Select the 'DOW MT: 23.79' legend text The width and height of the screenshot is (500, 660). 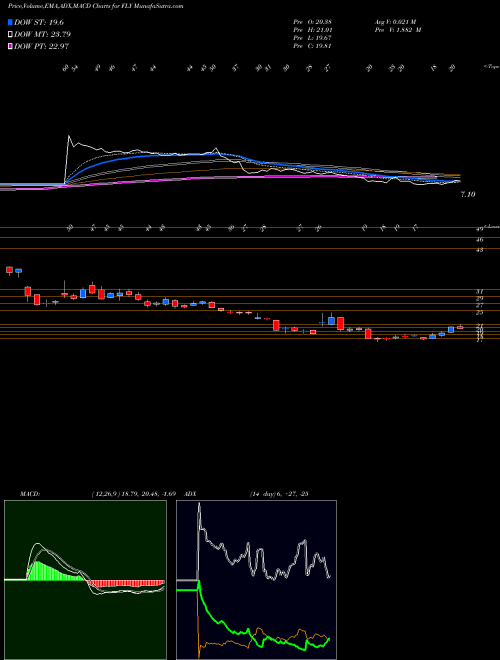(x=43, y=35)
